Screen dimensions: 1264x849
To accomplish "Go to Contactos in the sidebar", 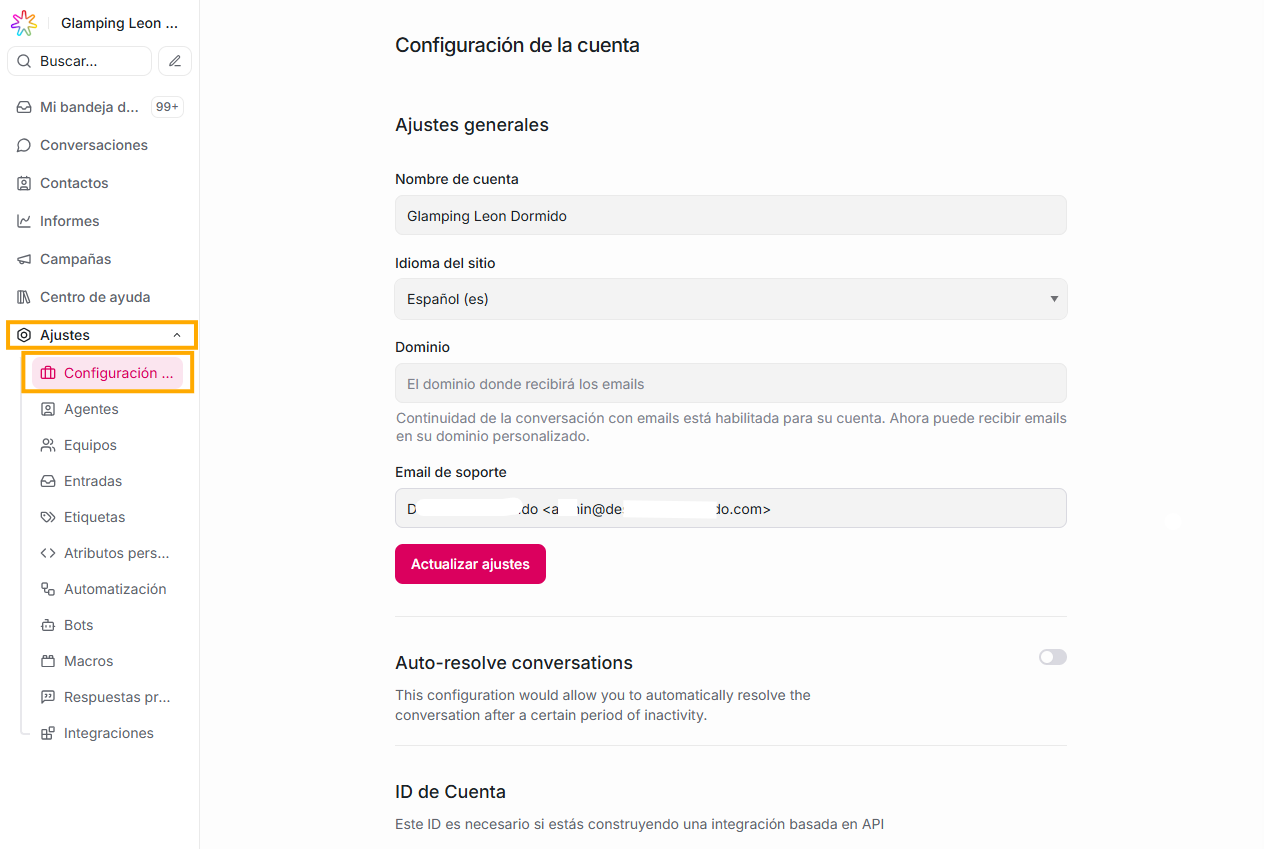I will 74,183.
